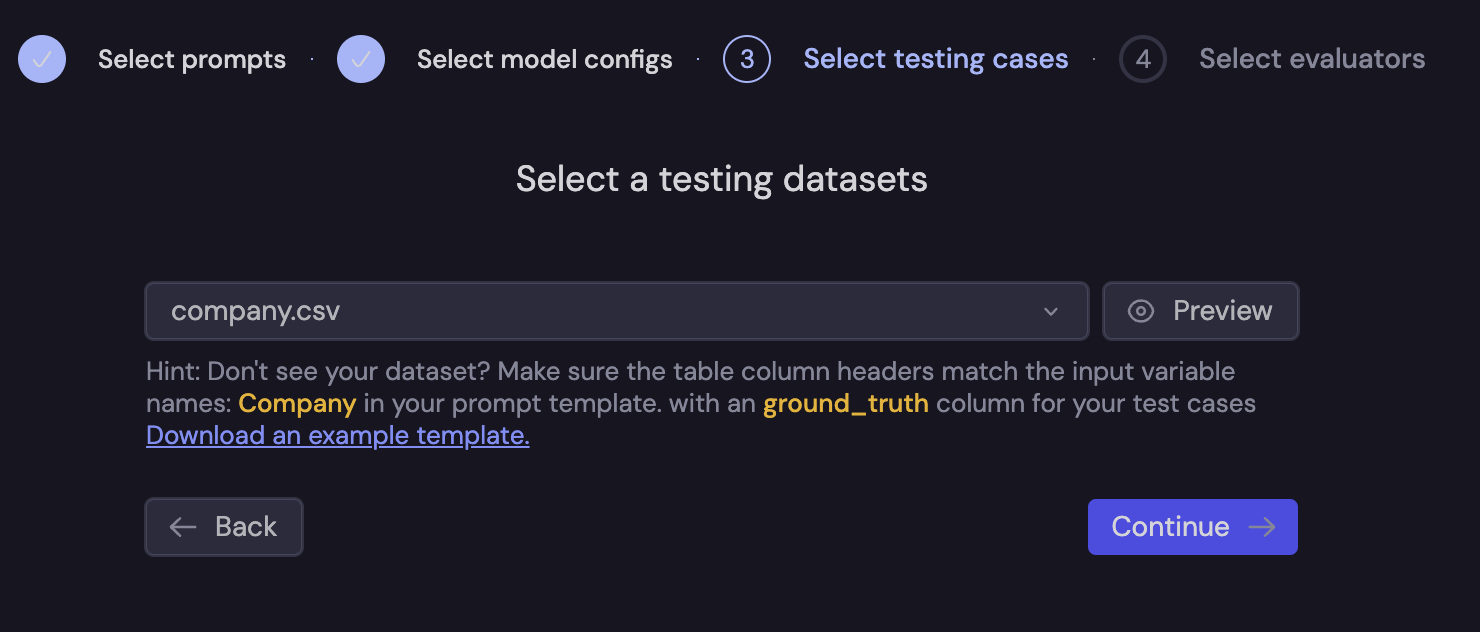
Task: Click the circled number 3 step indicator
Action: 747,59
